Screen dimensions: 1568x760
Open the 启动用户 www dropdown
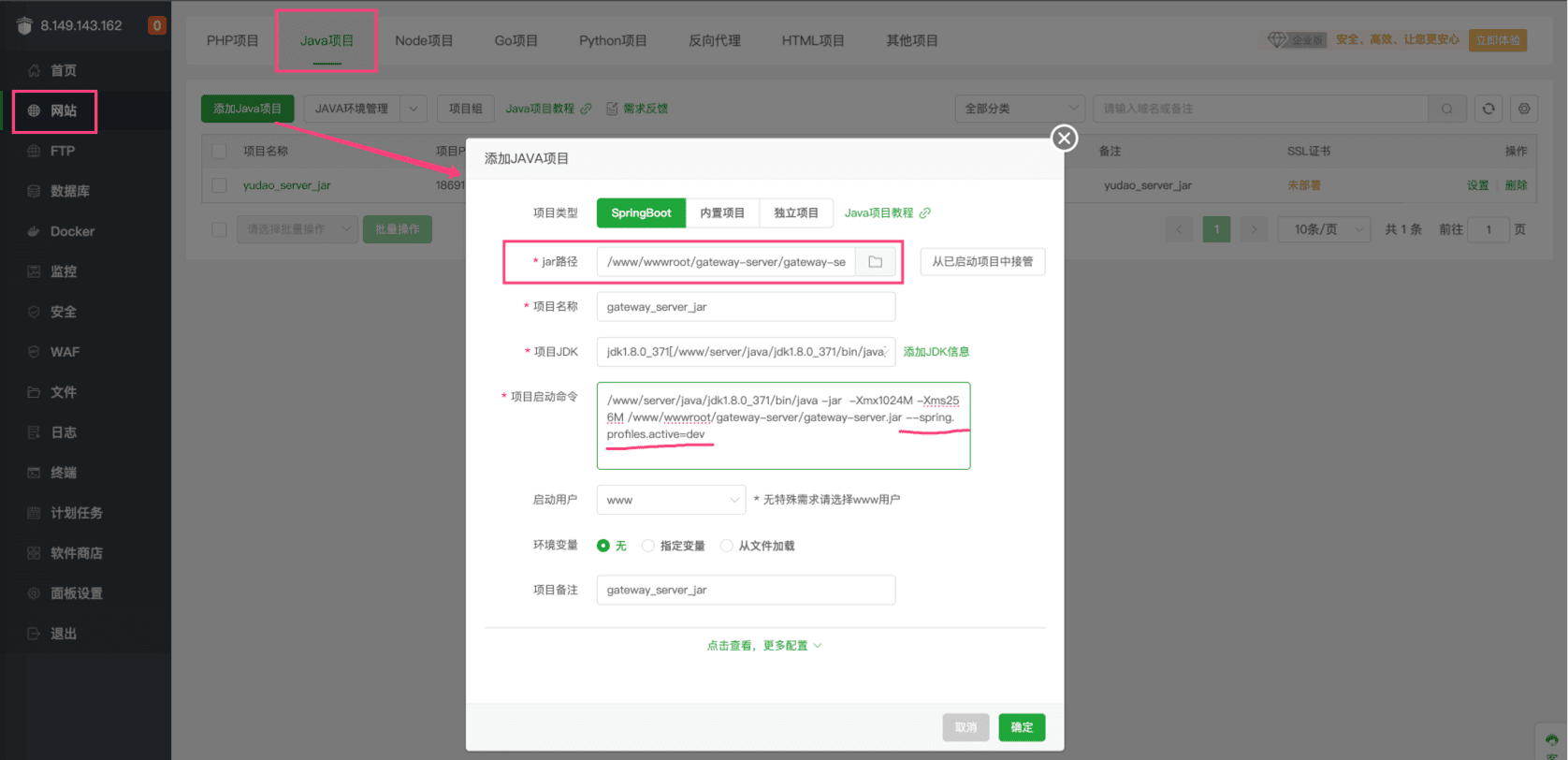coord(671,500)
